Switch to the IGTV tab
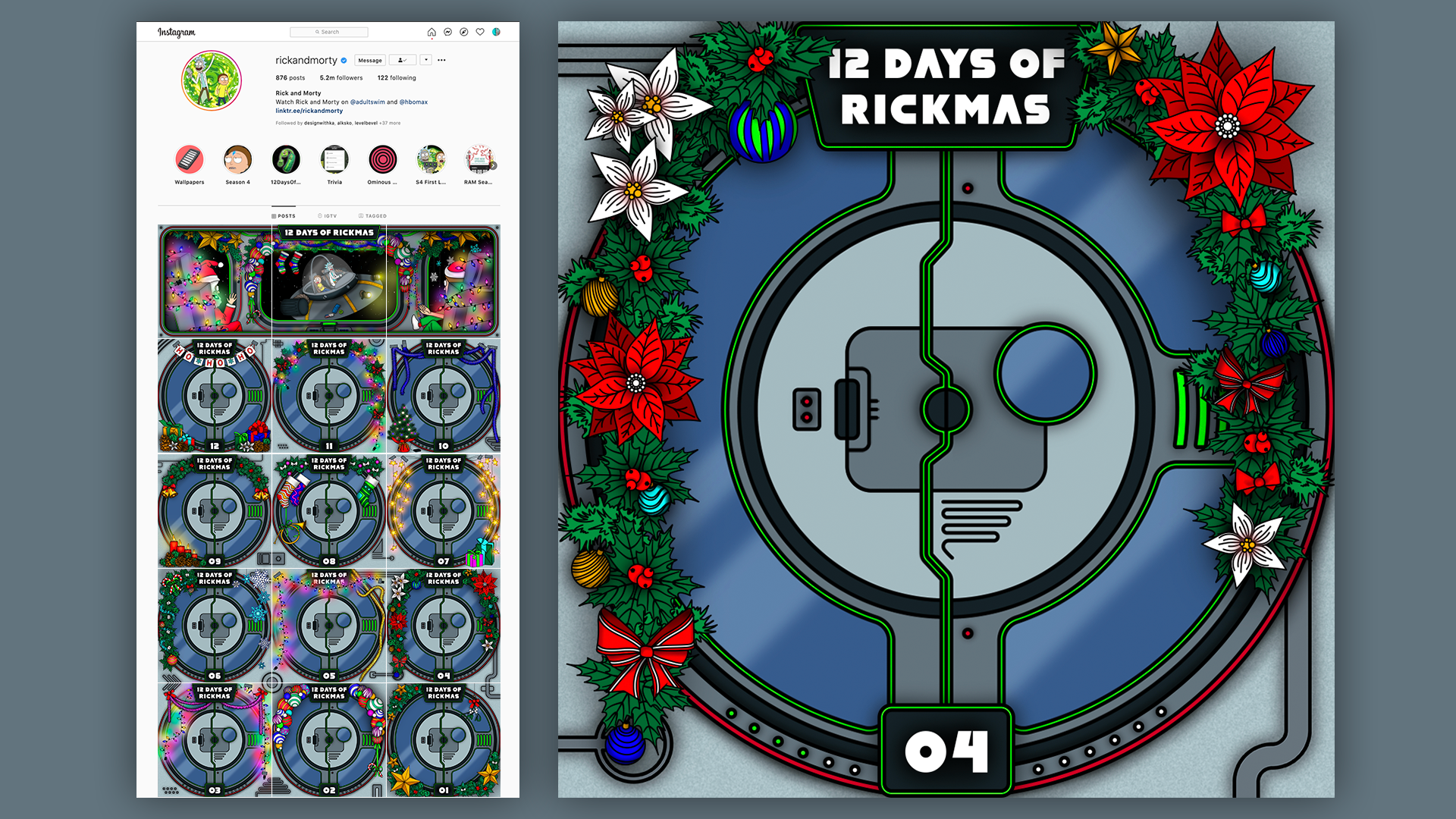1456x819 pixels. (x=327, y=216)
